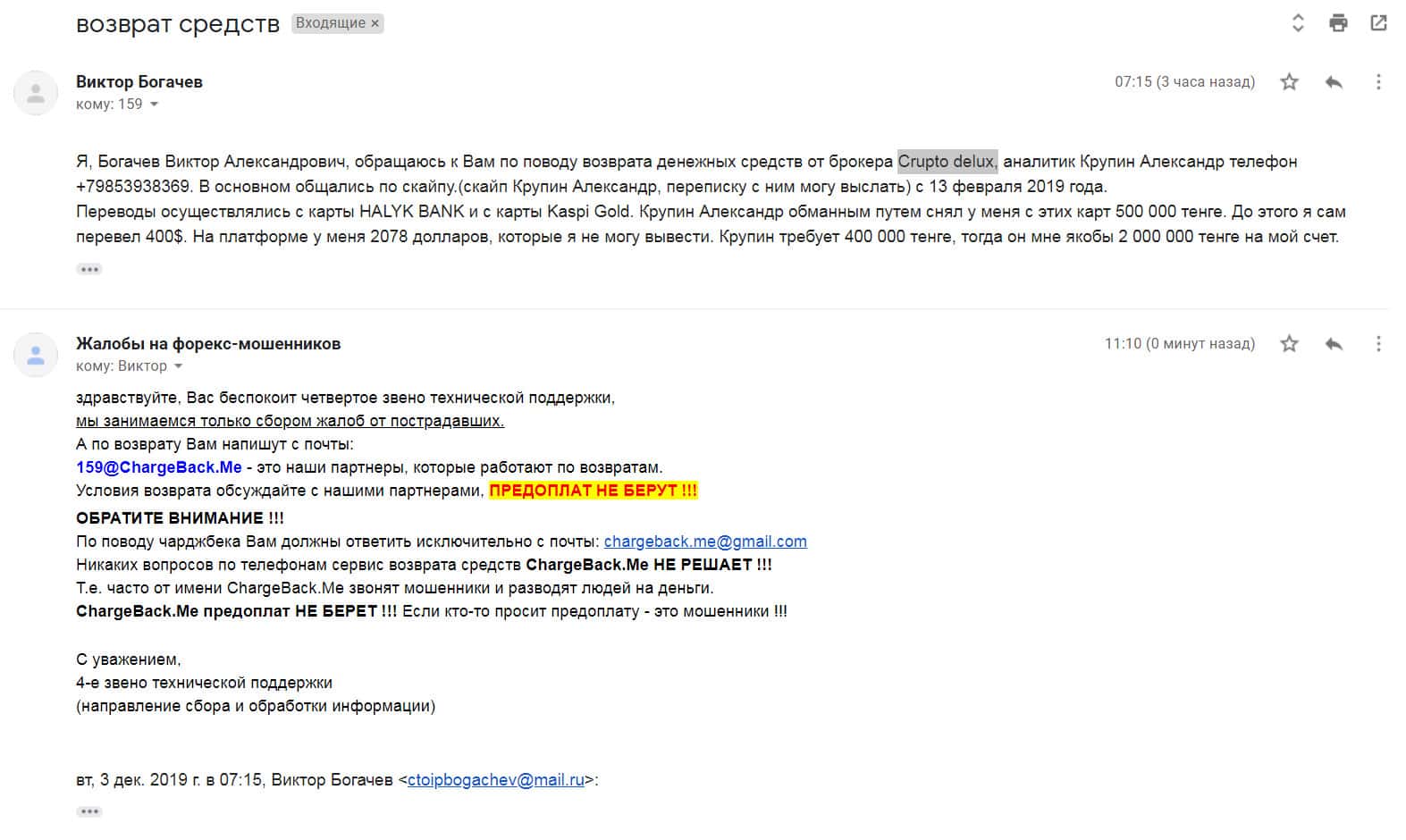Screen dimensions: 1406x840
Task: Star the Жалобы на форекс-мошенников message
Action: pyautogui.click(x=1289, y=344)
